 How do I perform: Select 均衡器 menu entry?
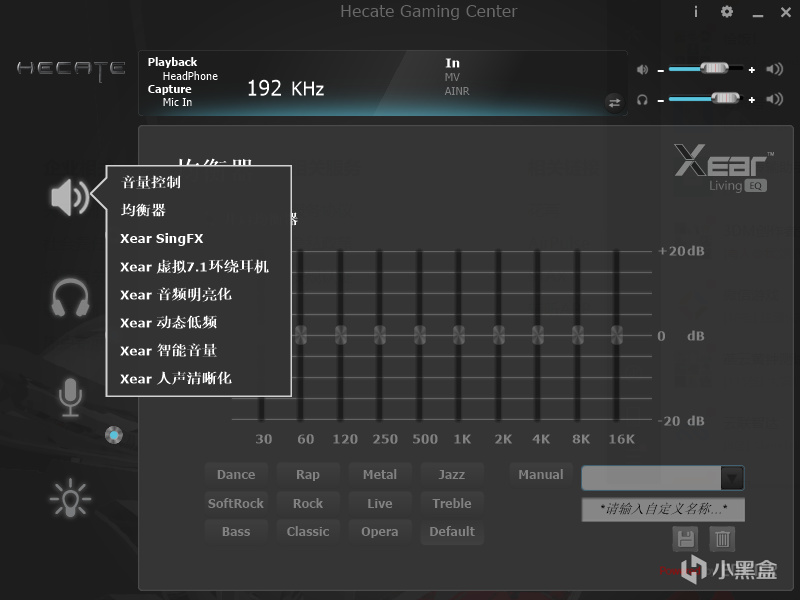tap(143, 210)
